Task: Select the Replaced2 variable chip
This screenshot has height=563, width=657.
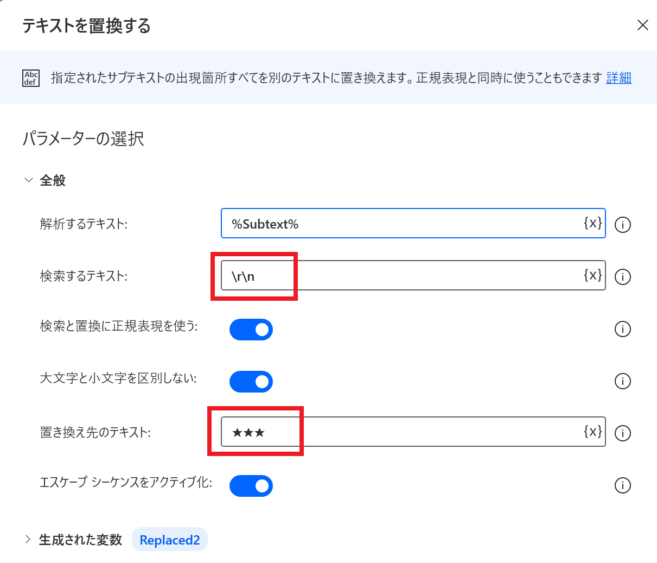Action: click(170, 540)
